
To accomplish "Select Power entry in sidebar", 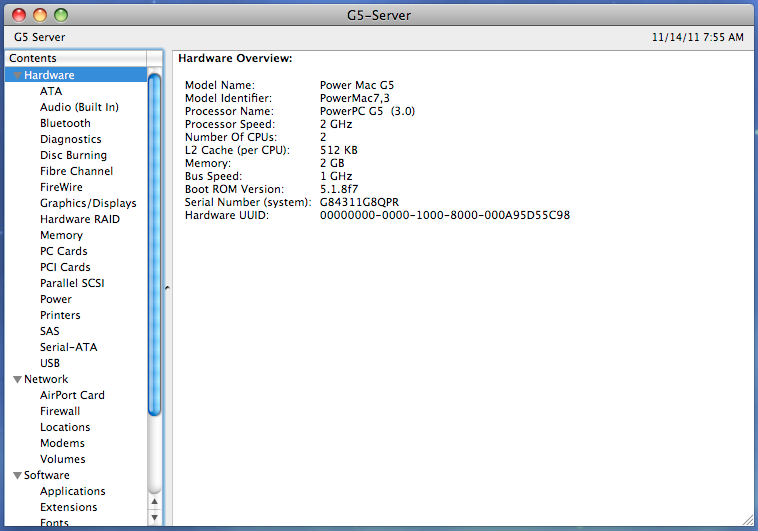I will click(x=56, y=299).
